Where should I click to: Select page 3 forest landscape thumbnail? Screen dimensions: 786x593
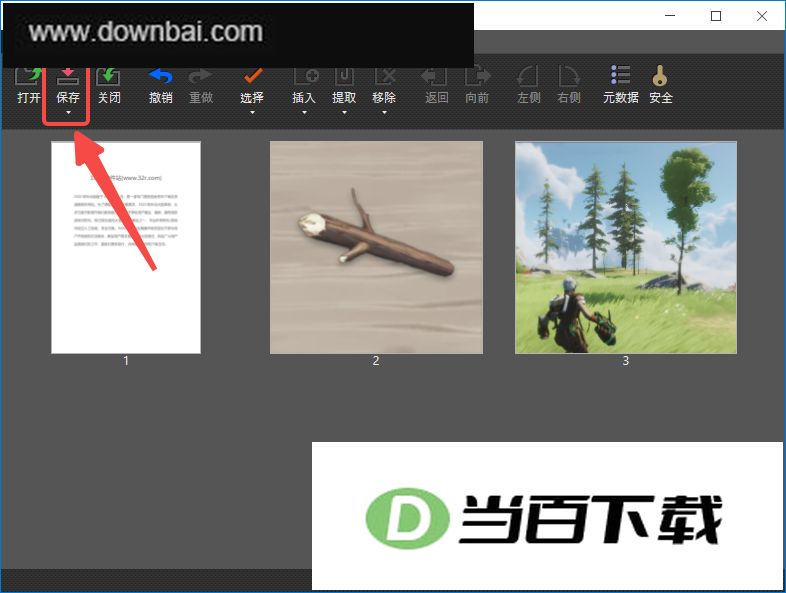pos(626,248)
